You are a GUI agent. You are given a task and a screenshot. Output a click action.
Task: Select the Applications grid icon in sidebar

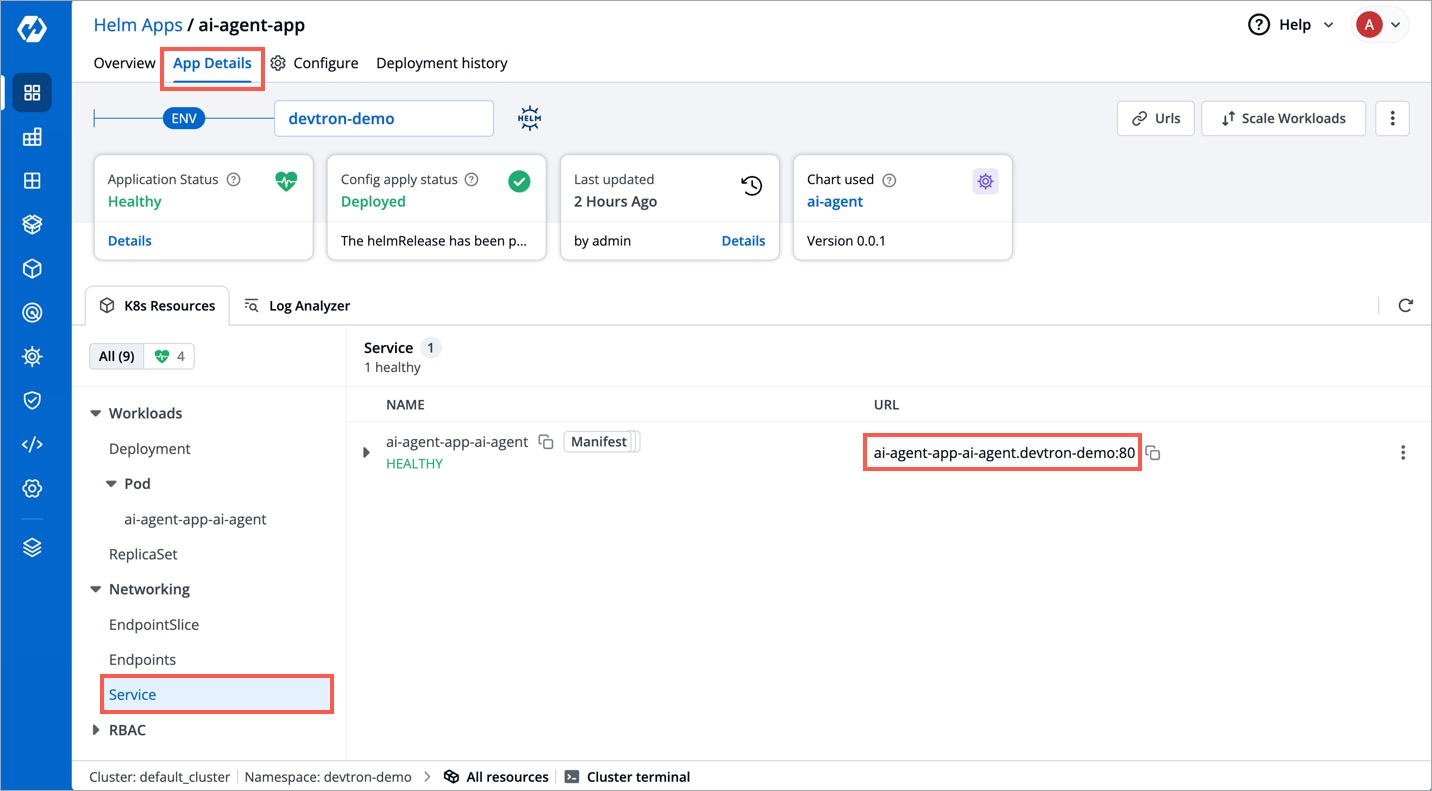pyautogui.click(x=32, y=92)
